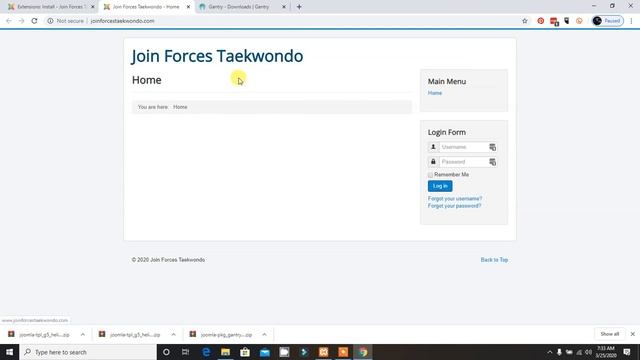Close the Gantry Downloads tab

pos(284,7)
